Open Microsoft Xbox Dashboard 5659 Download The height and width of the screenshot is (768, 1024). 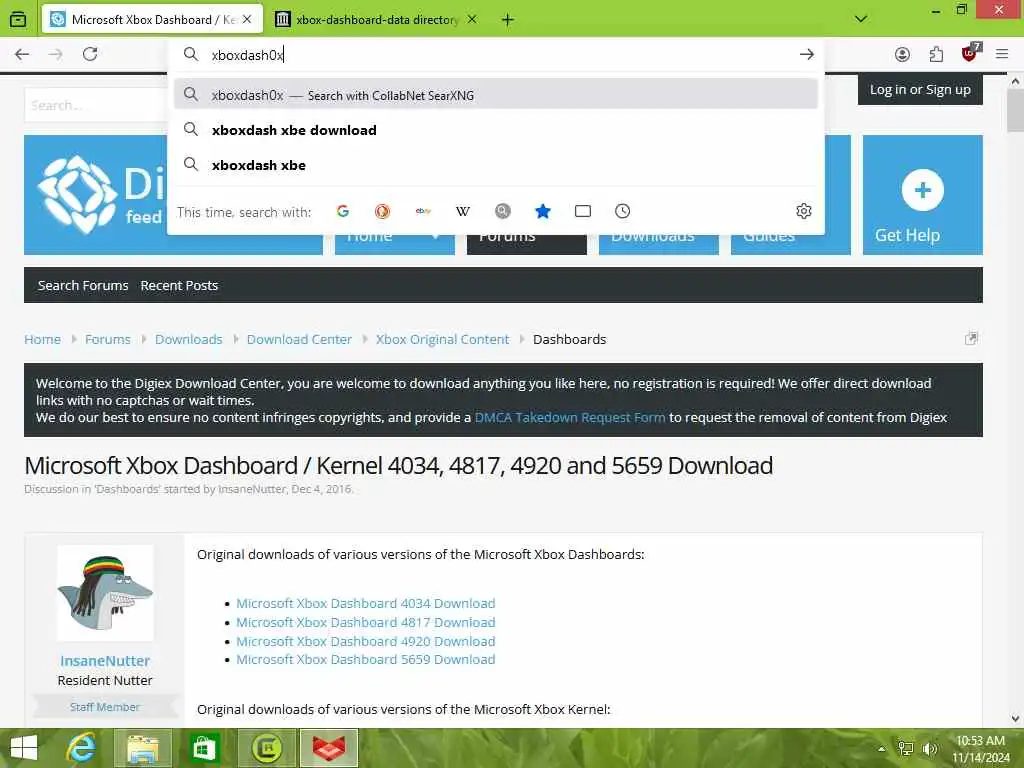click(x=366, y=660)
